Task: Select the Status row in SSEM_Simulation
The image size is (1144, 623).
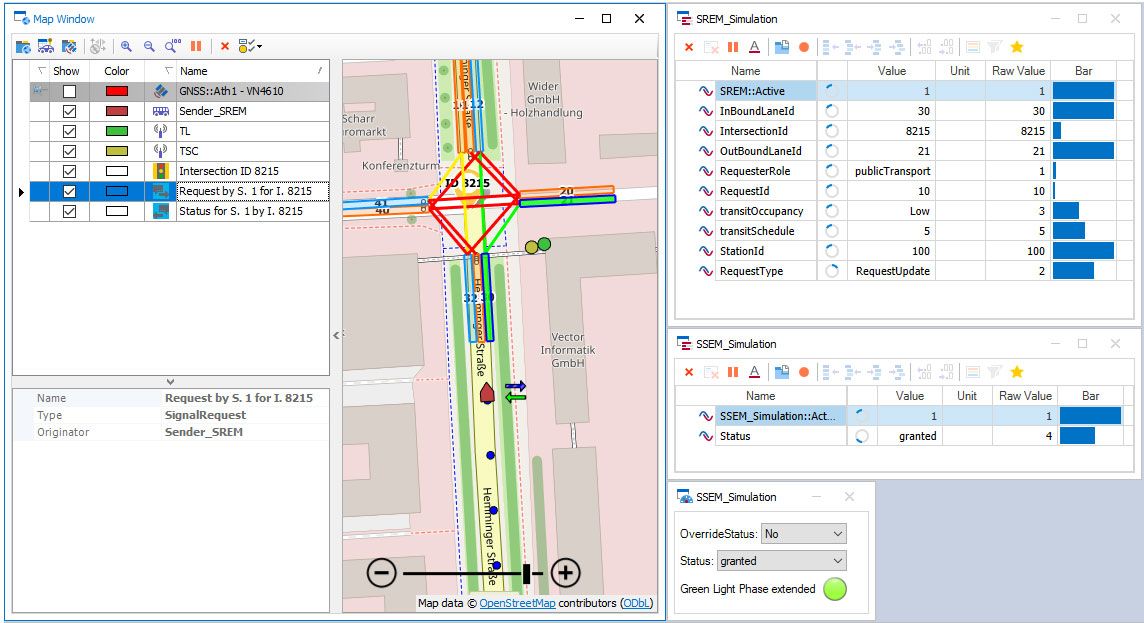Action: tap(905, 436)
